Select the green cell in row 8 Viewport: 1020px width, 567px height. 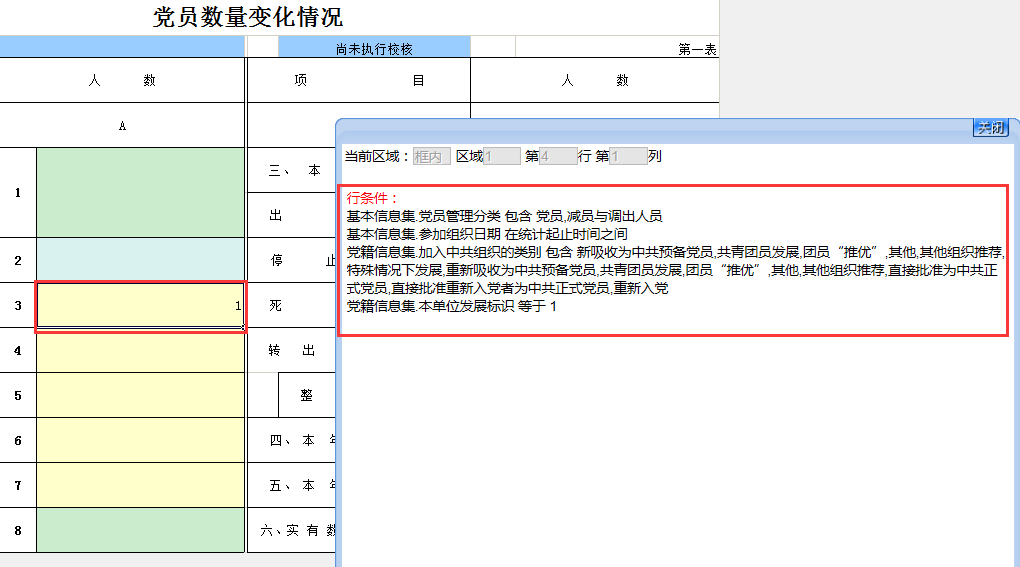pos(141,530)
